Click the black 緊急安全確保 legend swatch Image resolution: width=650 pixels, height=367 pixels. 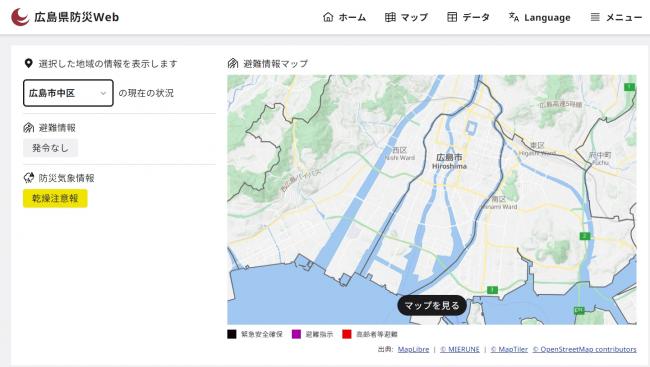coord(232,334)
